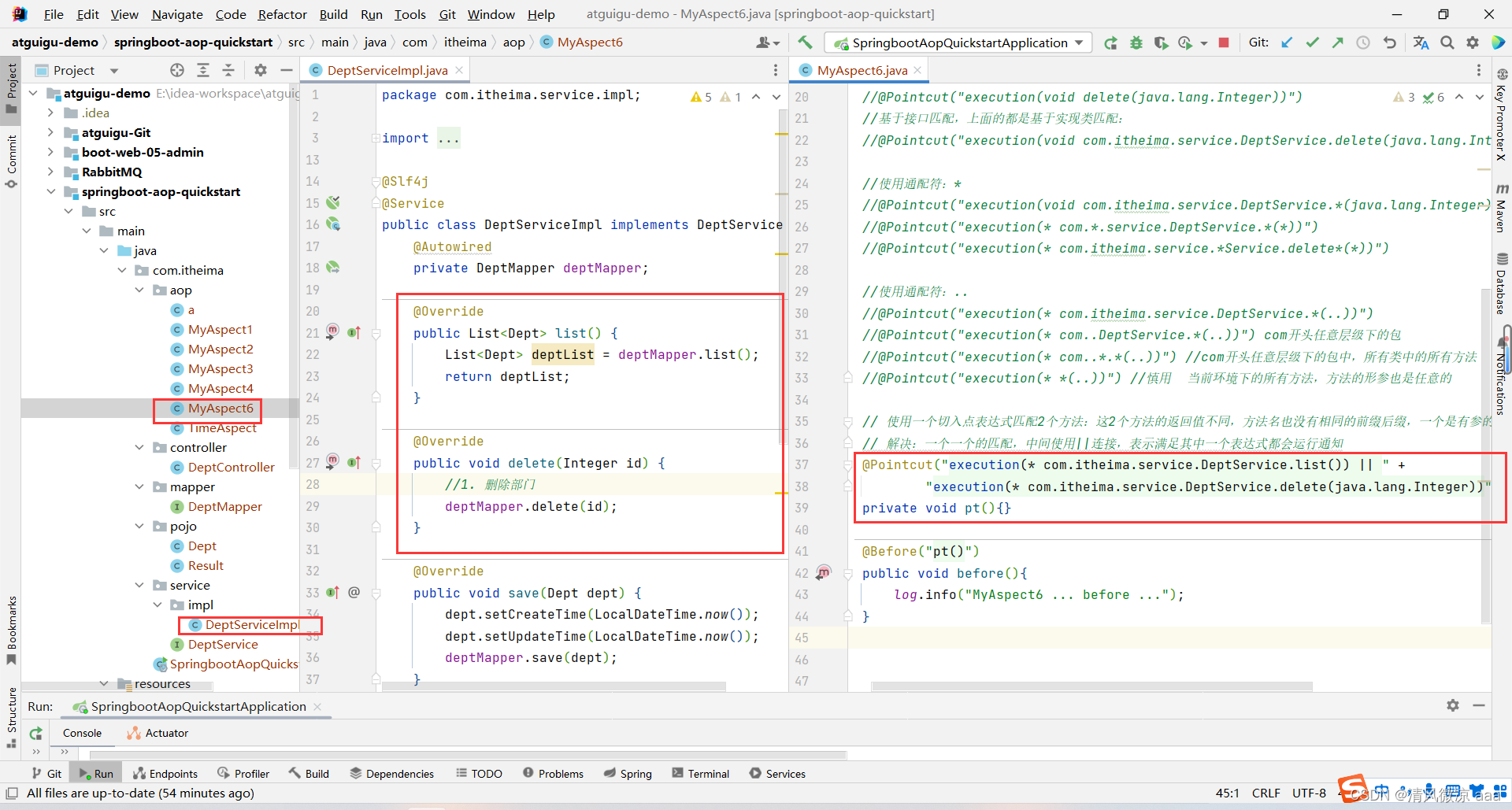Hide the Project panel with minus icon
The width and height of the screenshot is (1512, 810).
tap(287, 70)
